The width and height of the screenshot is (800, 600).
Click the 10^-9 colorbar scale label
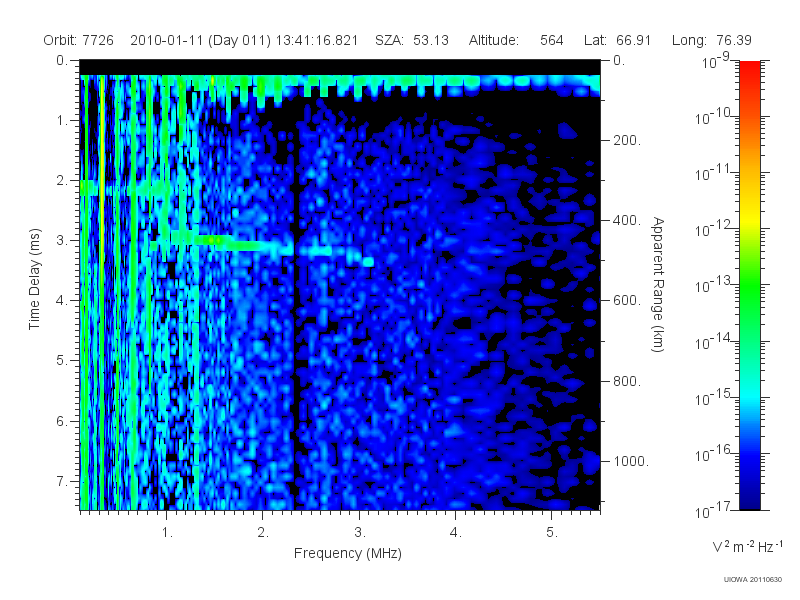(716, 61)
